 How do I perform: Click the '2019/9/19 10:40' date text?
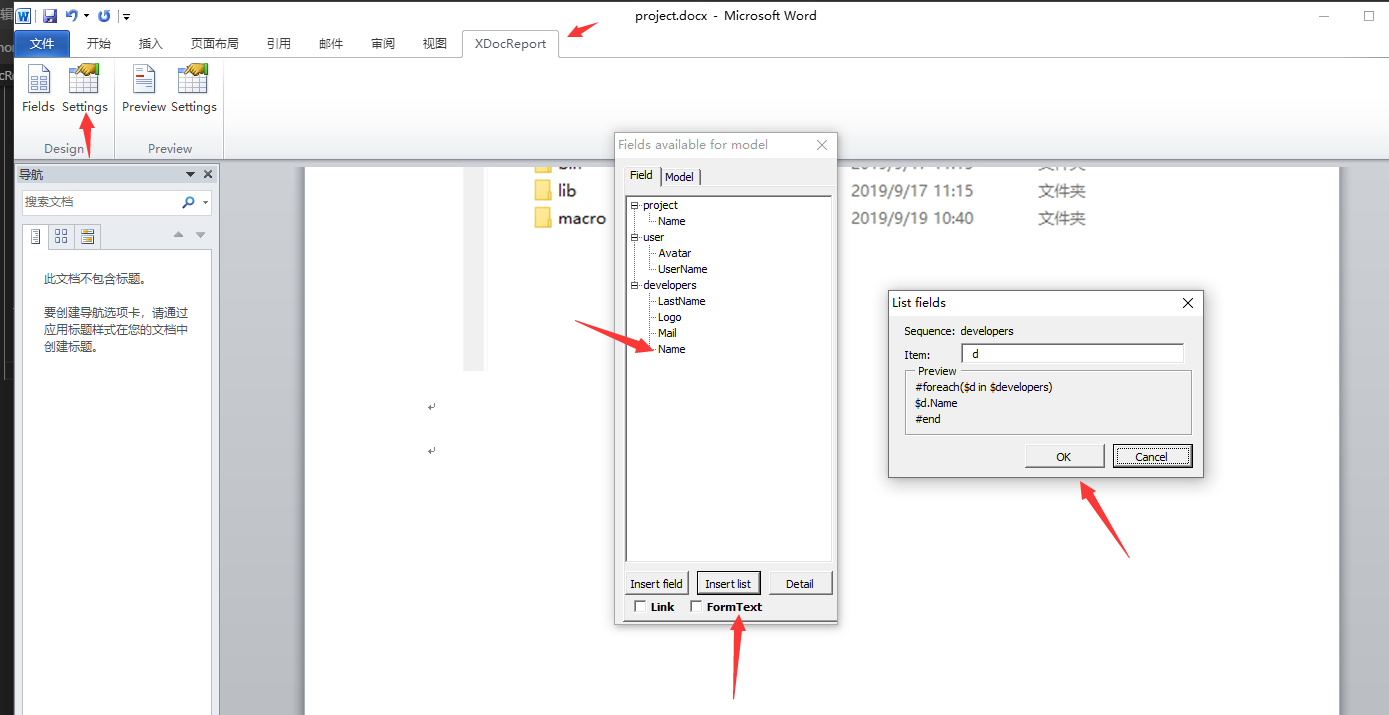(912, 218)
